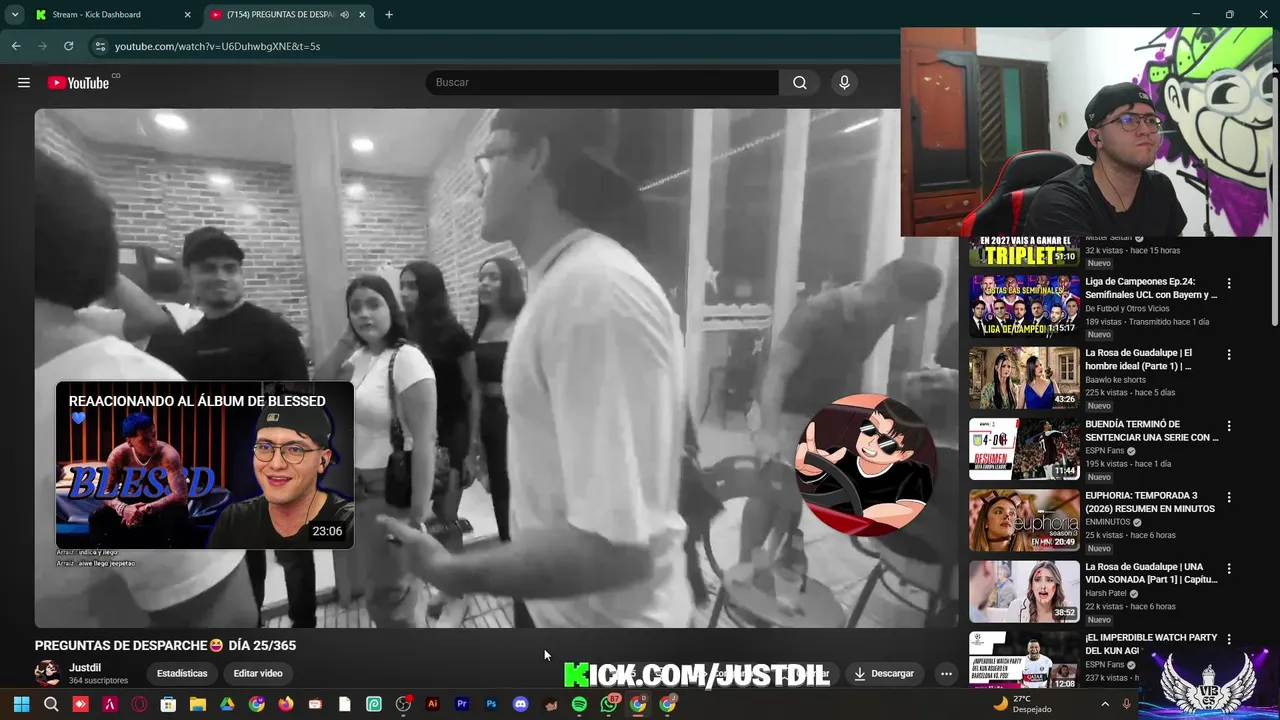Image resolution: width=1280 pixels, height=720 pixels.
Task: Open options menu for IMPERDIBLE WATCH PARTY video
Action: pos(1229,639)
